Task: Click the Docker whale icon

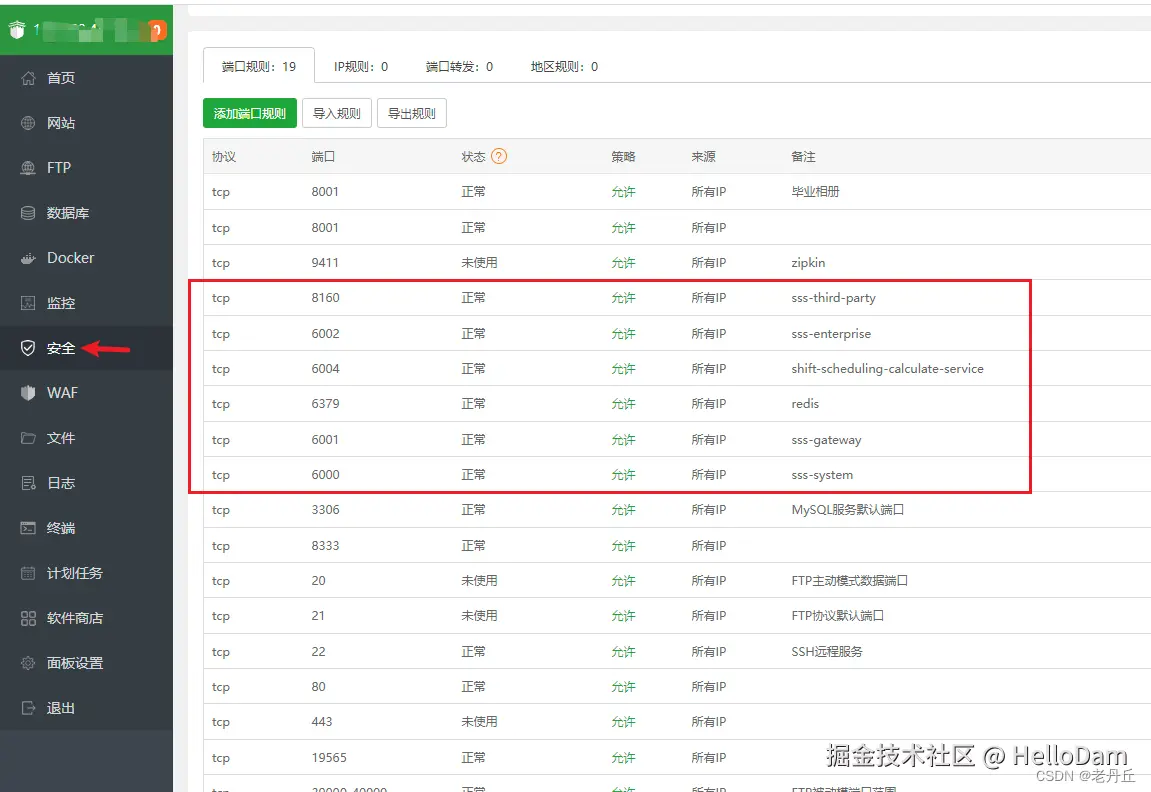Action: [28, 258]
